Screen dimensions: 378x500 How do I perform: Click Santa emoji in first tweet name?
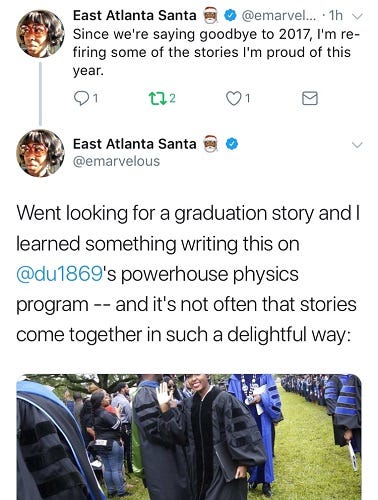point(211,16)
